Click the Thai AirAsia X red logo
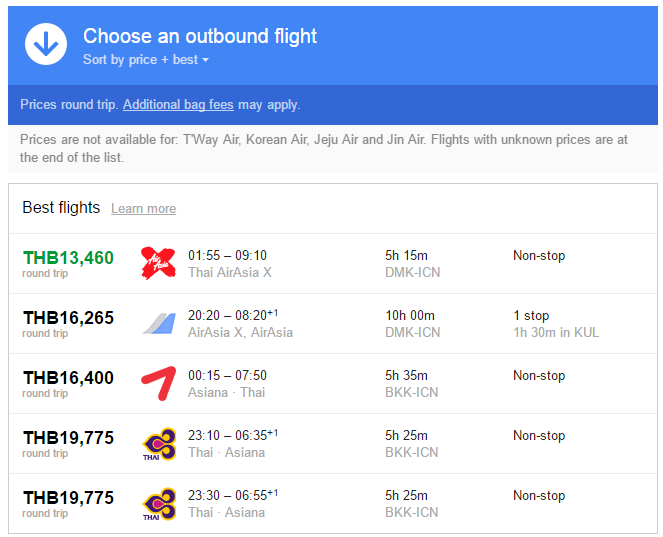The height and width of the screenshot is (537, 663). point(158,263)
